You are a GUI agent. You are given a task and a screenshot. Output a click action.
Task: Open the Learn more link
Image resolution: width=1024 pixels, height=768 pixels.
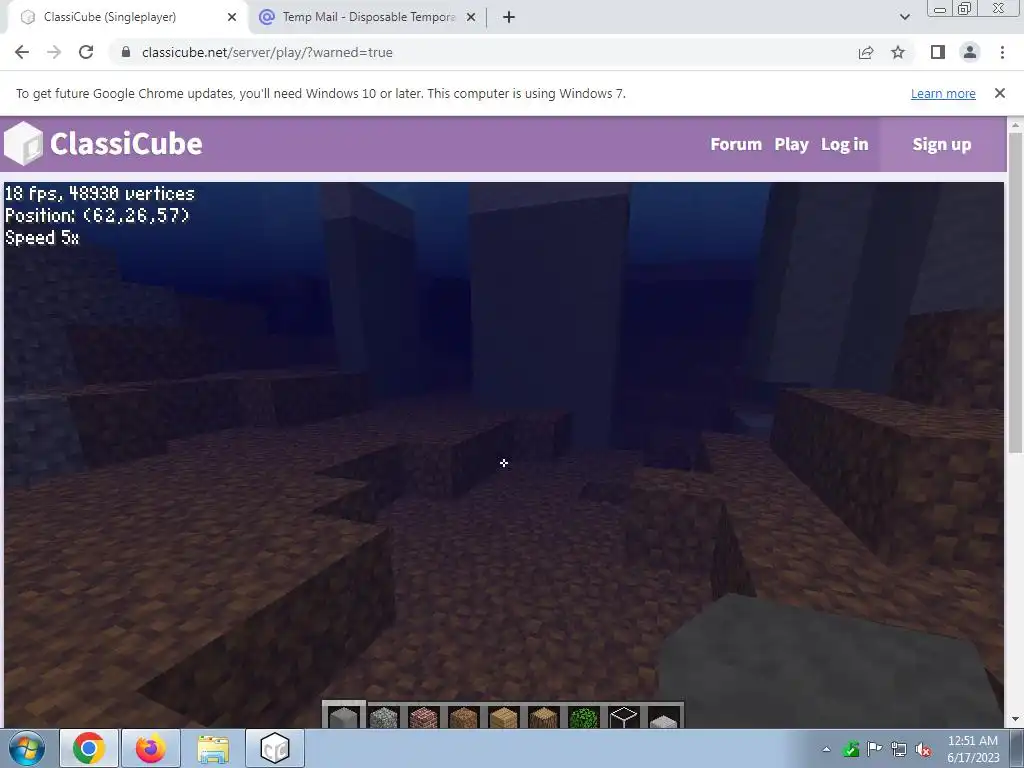(x=943, y=93)
